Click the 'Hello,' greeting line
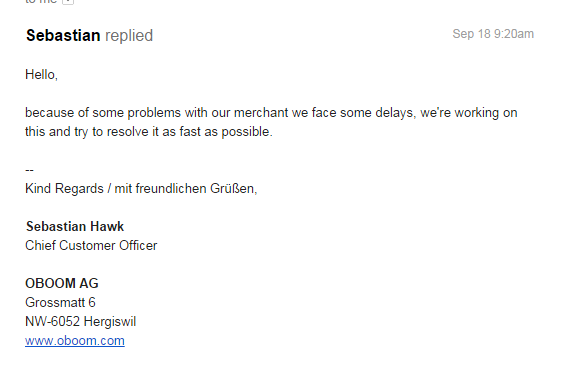Screen dimensions: 573x366 tap(41, 75)
